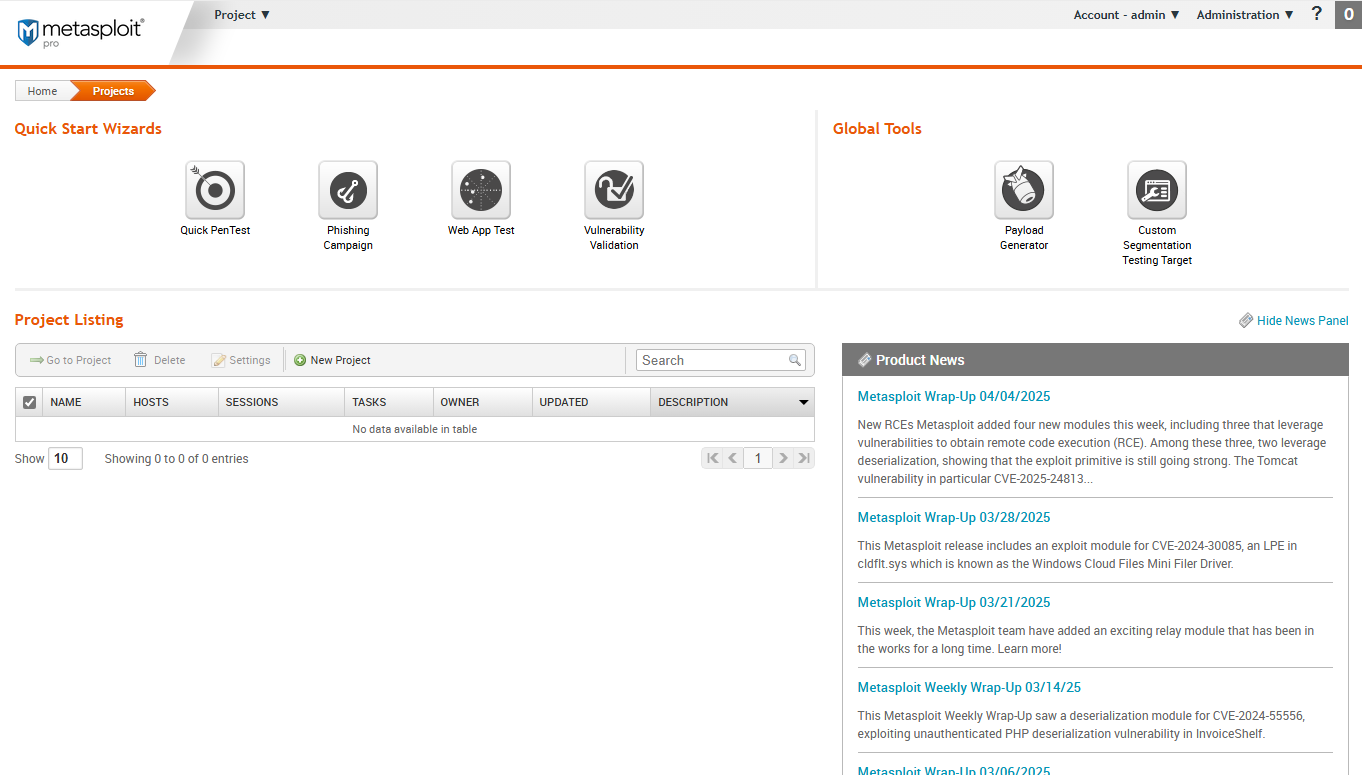Viewport: 1362px width, 775px height.
Task: Select the Projects breadcrumb tab
Action: [113, 91]
